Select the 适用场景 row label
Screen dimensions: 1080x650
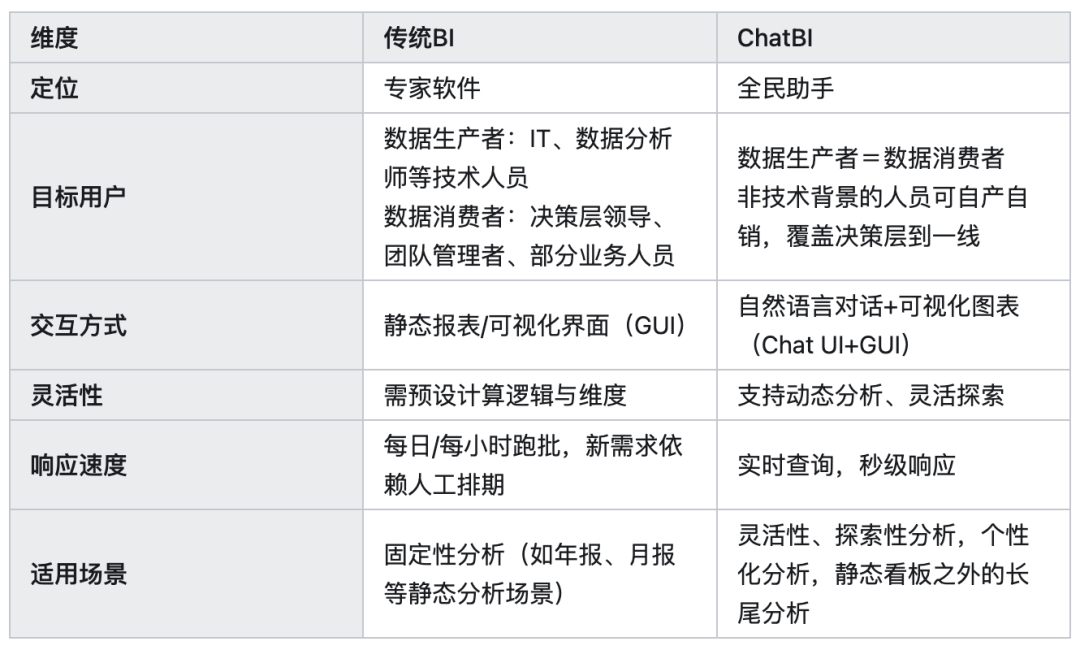[187, 574]
